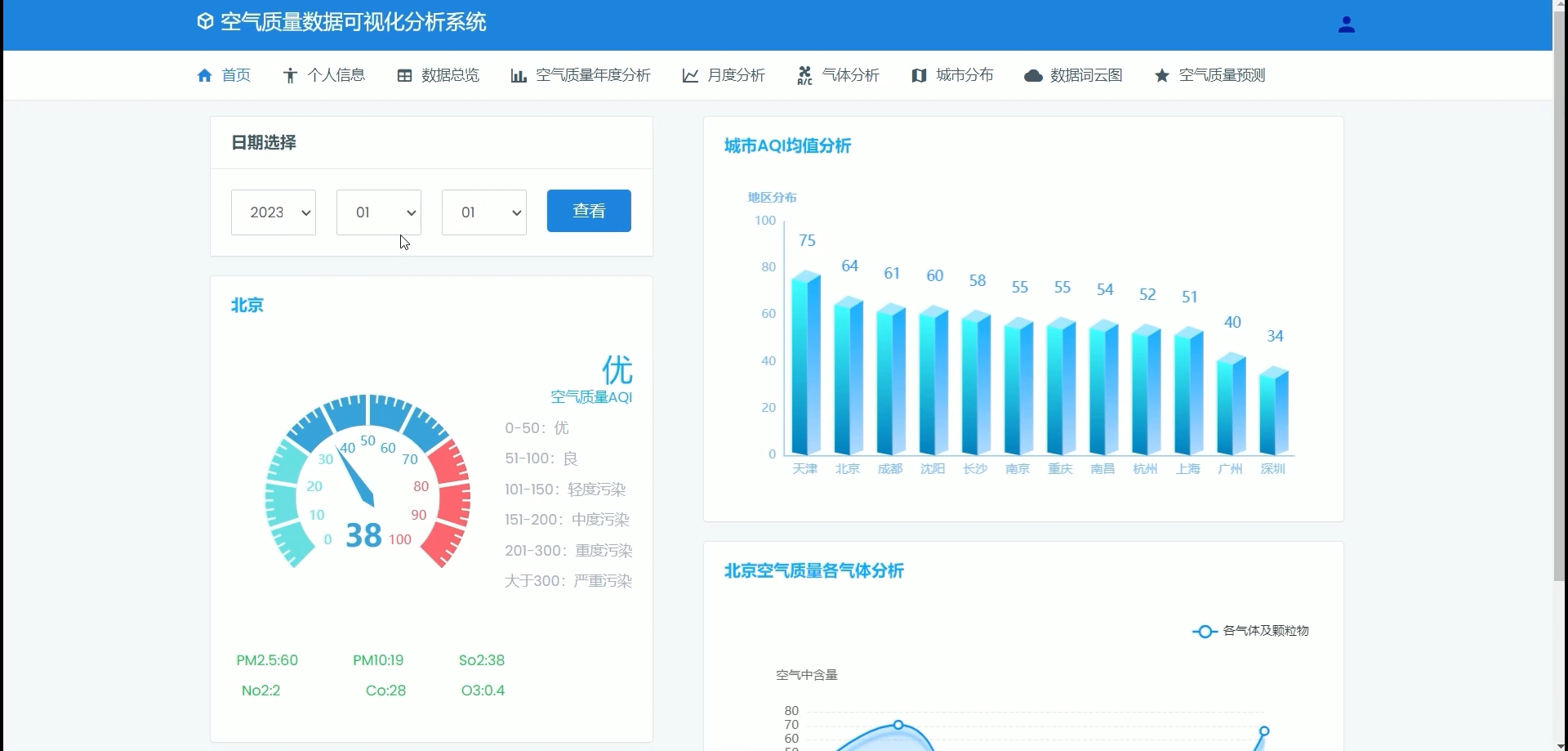Open 数据总览 via its grid icon
This screenshot has width=1568, height=751.
405,75
